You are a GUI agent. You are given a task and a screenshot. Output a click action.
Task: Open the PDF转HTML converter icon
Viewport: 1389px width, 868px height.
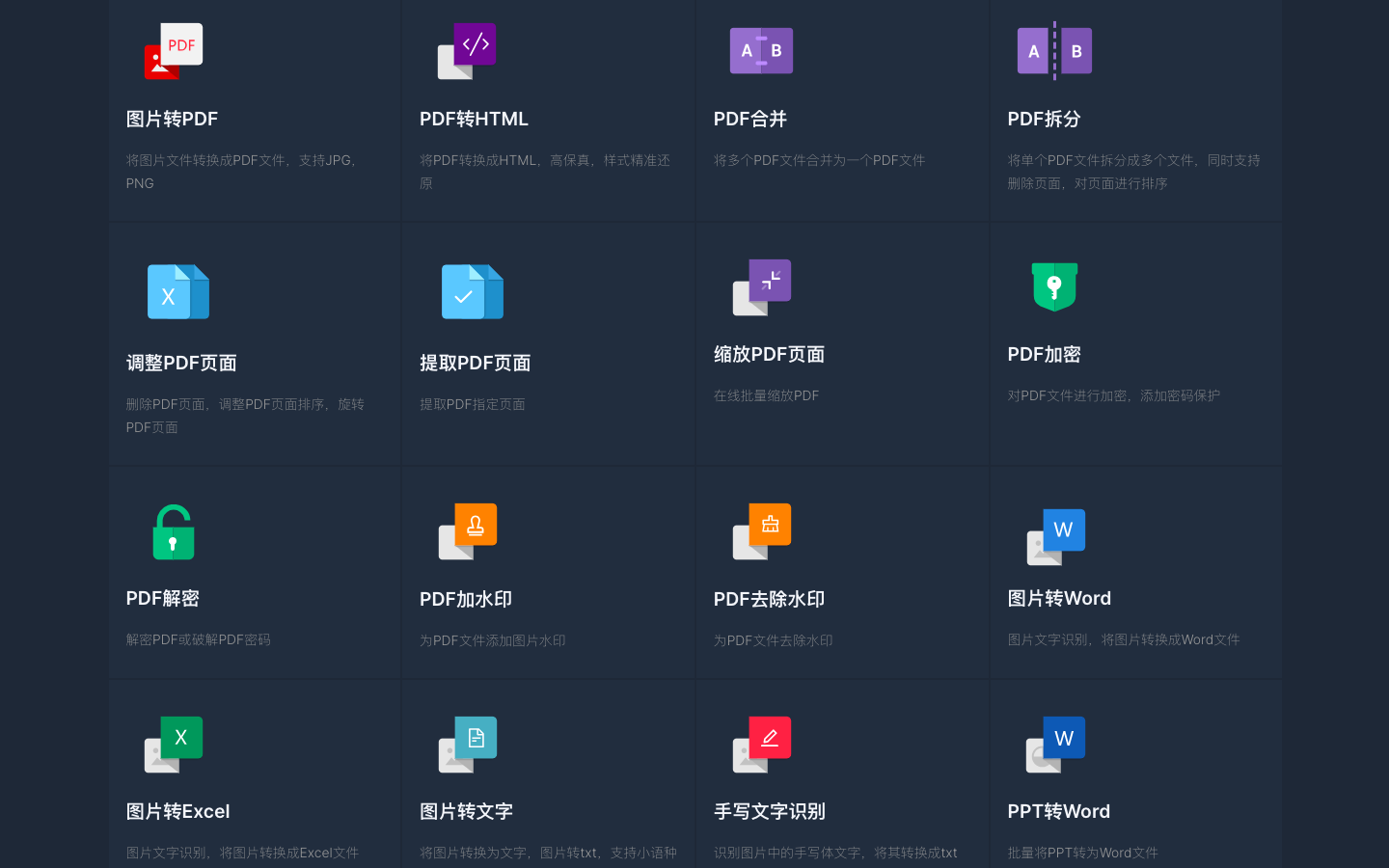click(x=468, y=48)
